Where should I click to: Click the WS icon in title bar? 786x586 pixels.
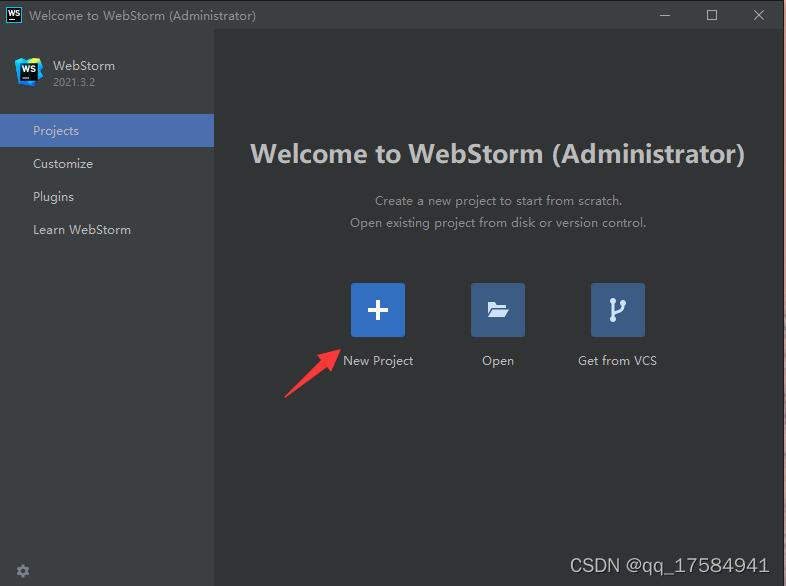(x=14, y=15)
